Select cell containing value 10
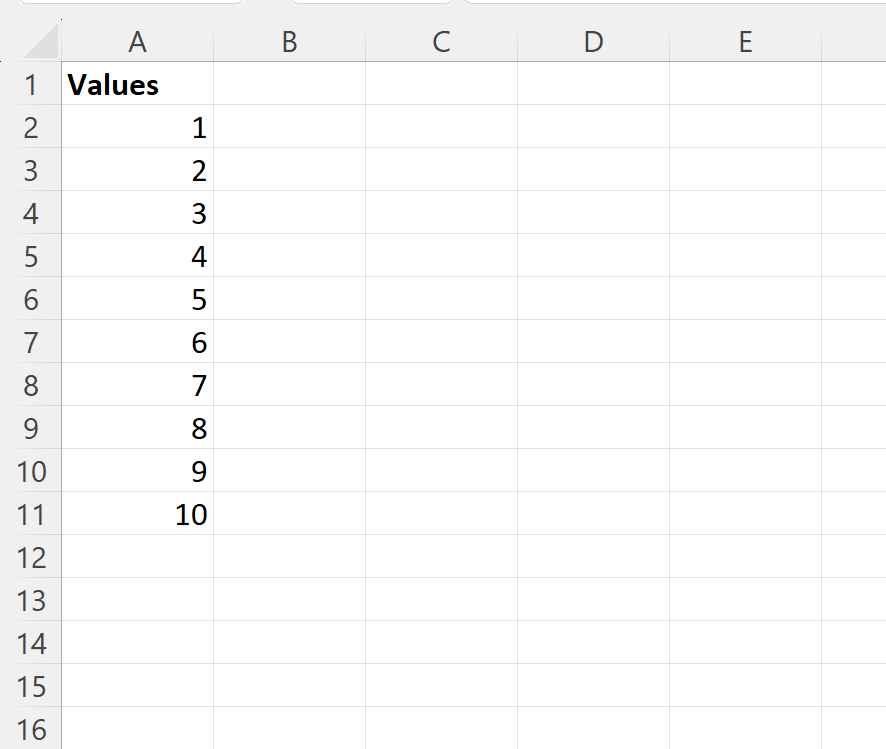 (x=137, y=513)
